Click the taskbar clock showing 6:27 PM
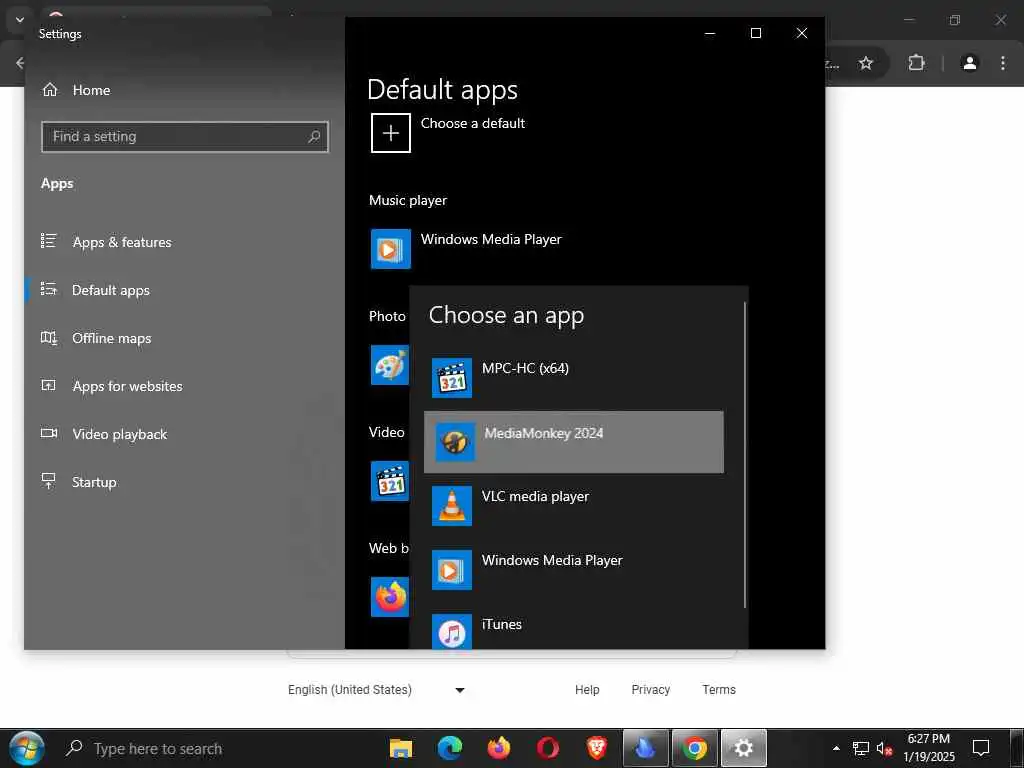The height and width of the screenshot is (768, 1024). (x=929, y=748)
